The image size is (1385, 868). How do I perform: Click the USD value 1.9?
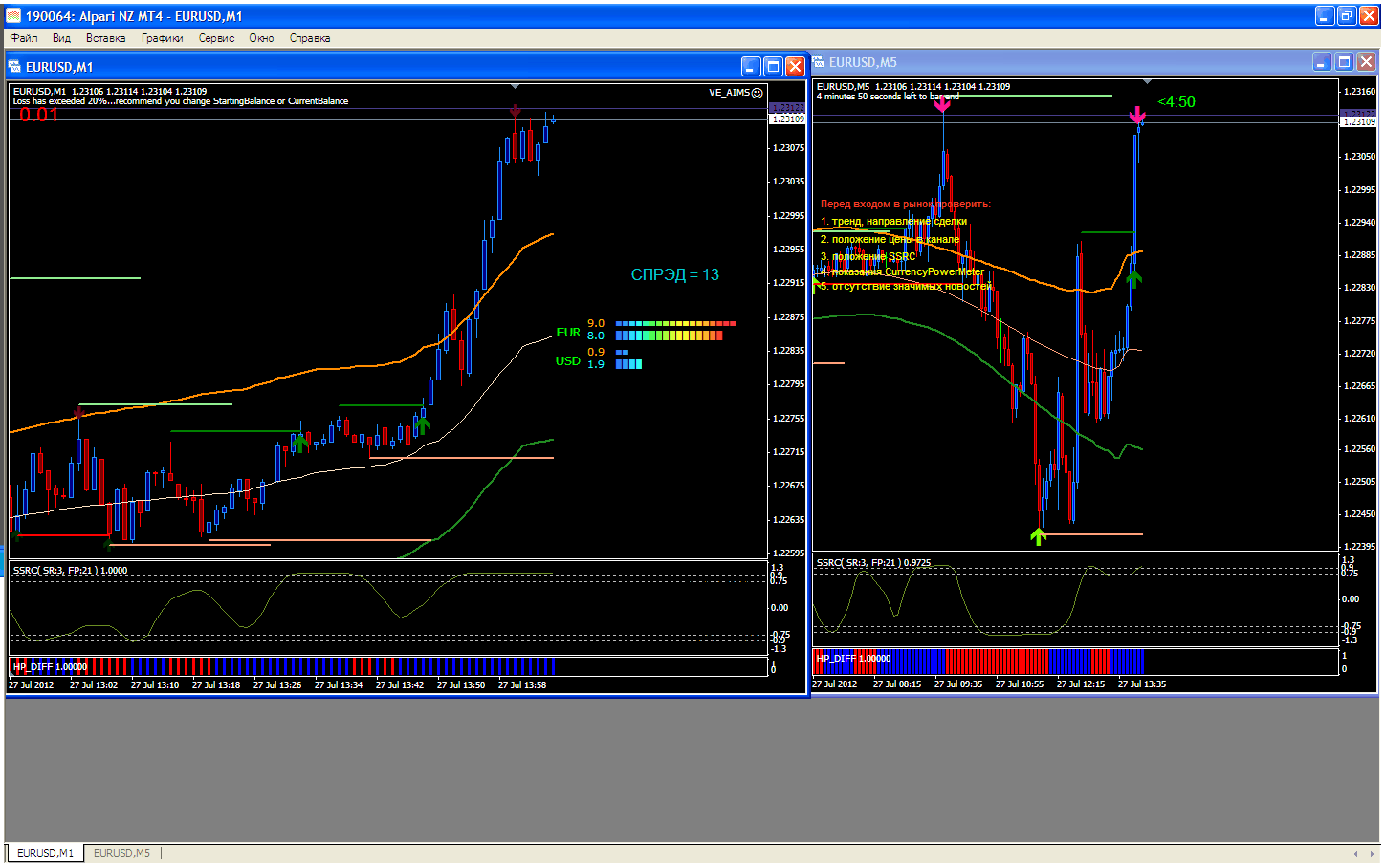pyautogui.click(x=596, y=364)
